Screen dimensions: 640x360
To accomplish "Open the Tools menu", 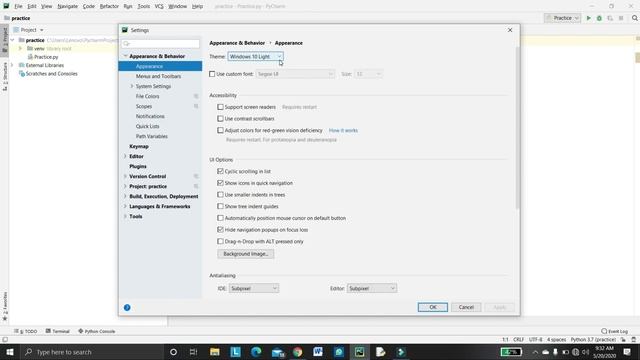I will [143, 6].
